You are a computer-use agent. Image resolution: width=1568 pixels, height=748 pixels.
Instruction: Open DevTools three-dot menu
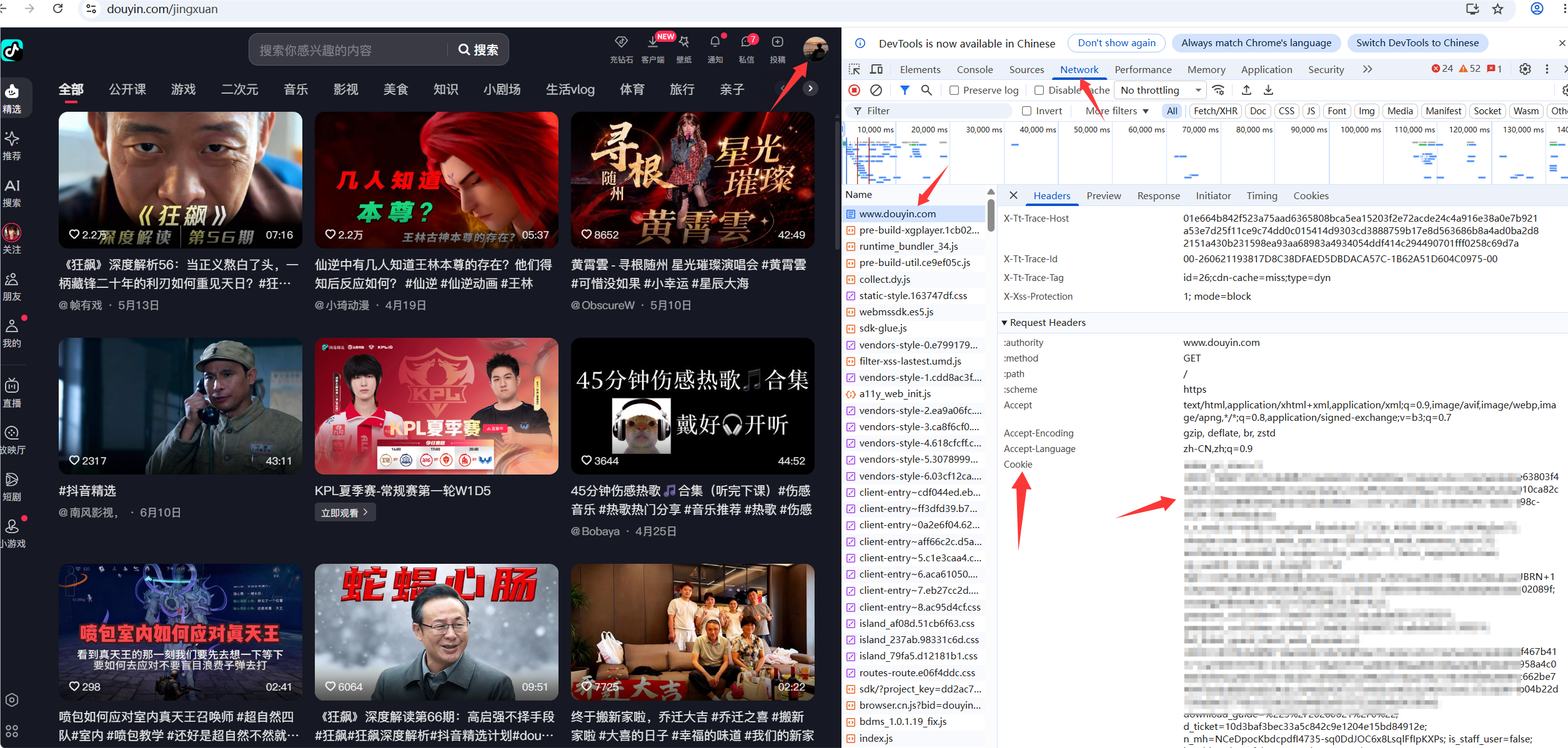(x=1547, y=69)
